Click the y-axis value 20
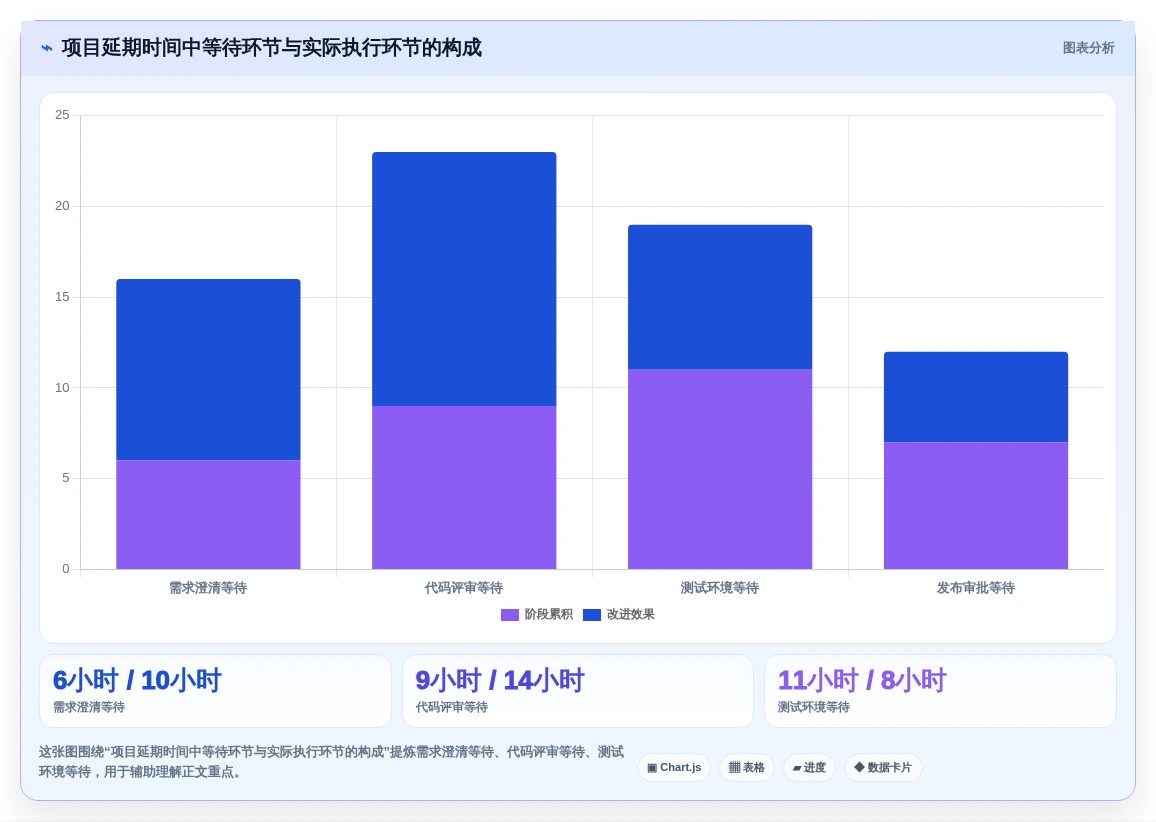 click(62, 206)
